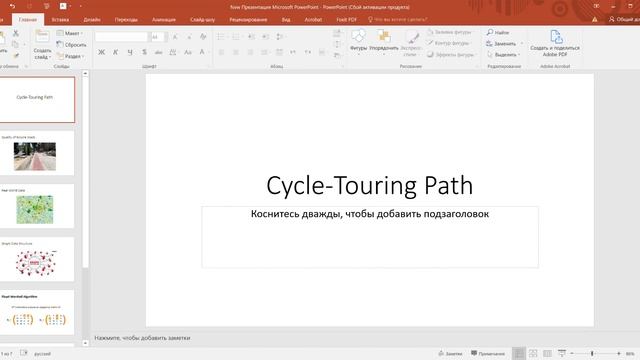
Task: Click decrease font size icon
Action: tap(189, 37)
